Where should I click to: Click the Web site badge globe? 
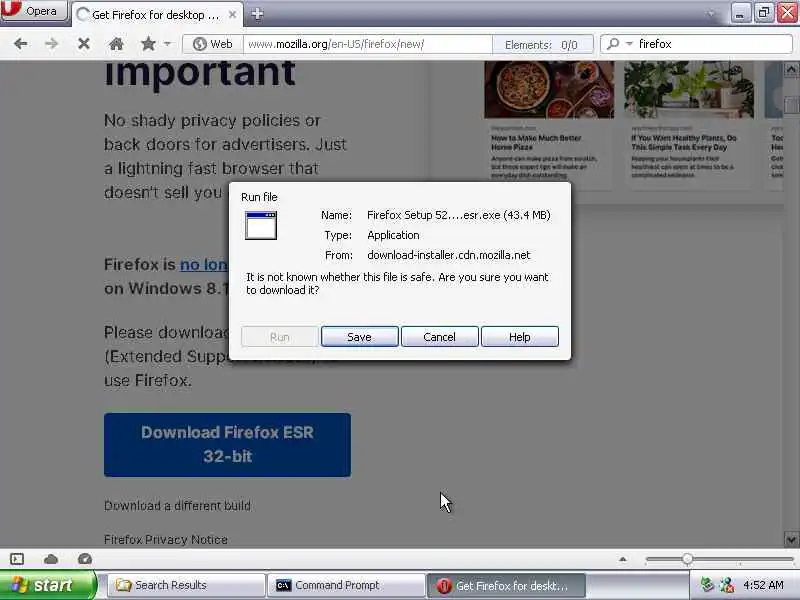tap(213, 44)
